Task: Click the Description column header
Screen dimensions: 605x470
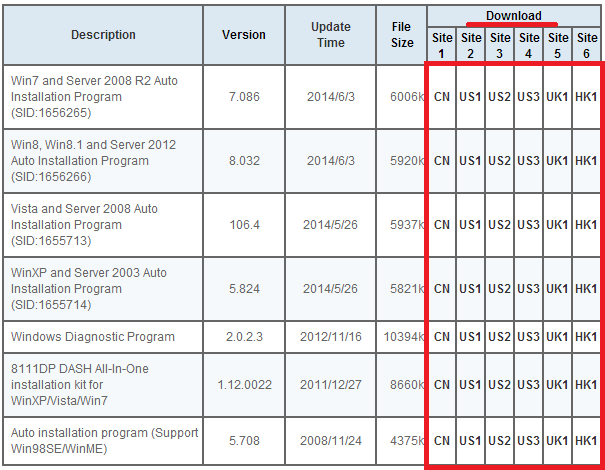Action: [103, 35]
